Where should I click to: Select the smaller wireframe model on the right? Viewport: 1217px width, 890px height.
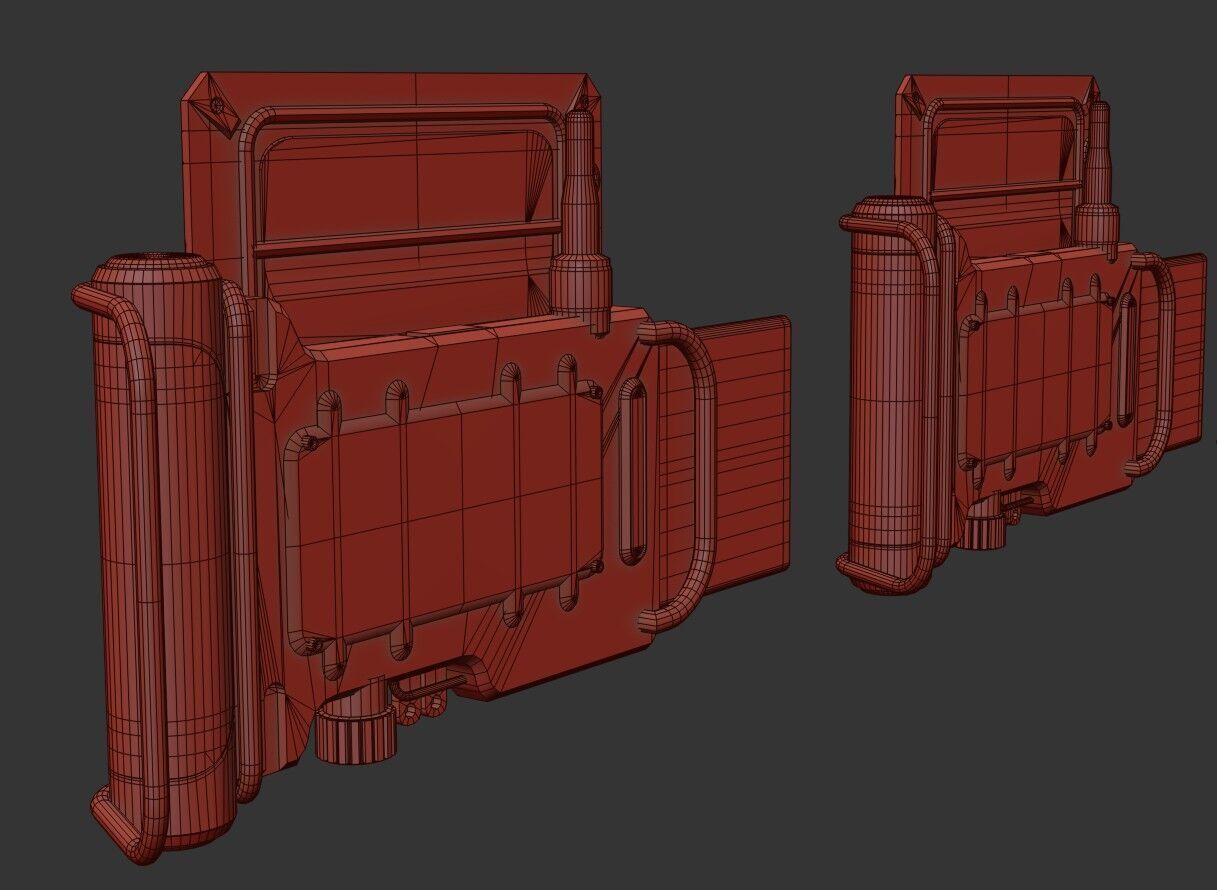(x=1022, y=333)
